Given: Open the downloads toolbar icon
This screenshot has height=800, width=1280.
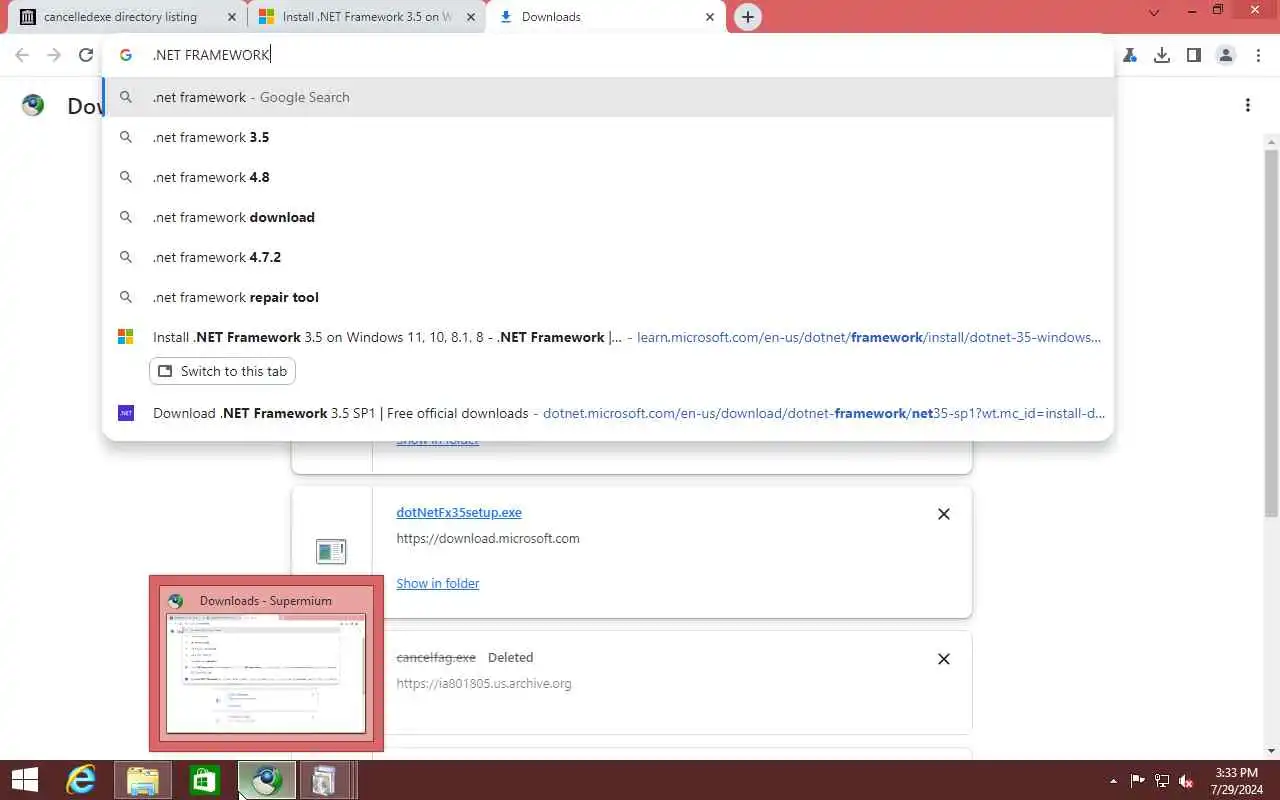Looking at the screenshot, I should 1162,55.
